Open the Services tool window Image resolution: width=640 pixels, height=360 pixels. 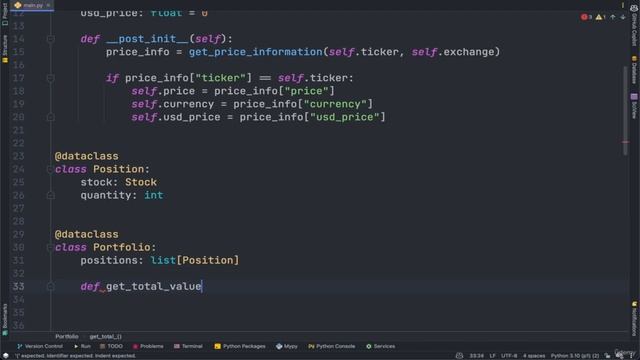coord(380,346)
